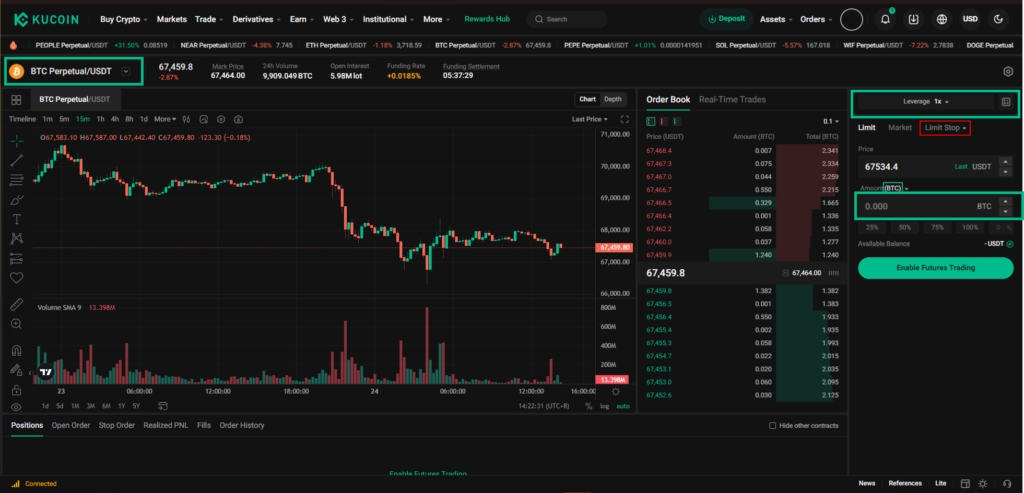Open the Rewards Hub link
The width and height of the screenshot is (1024, 493).
click(x=487, y=20)
